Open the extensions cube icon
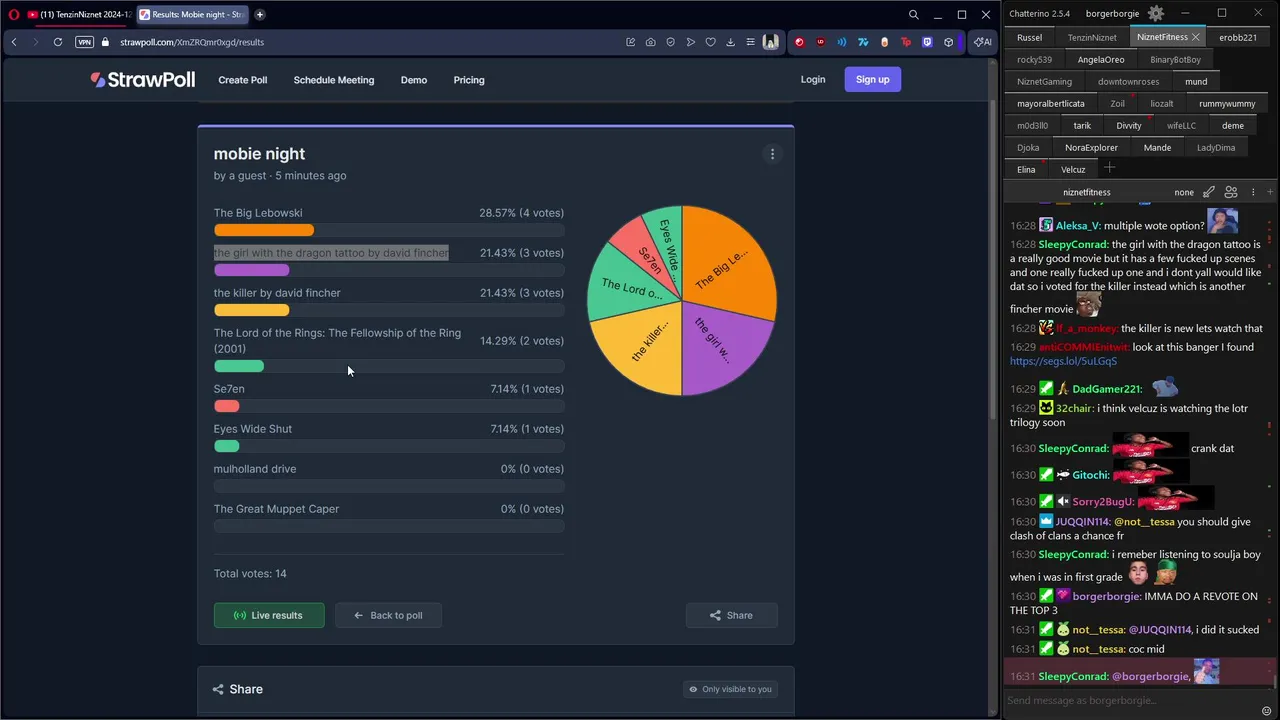 coord(948,42)
